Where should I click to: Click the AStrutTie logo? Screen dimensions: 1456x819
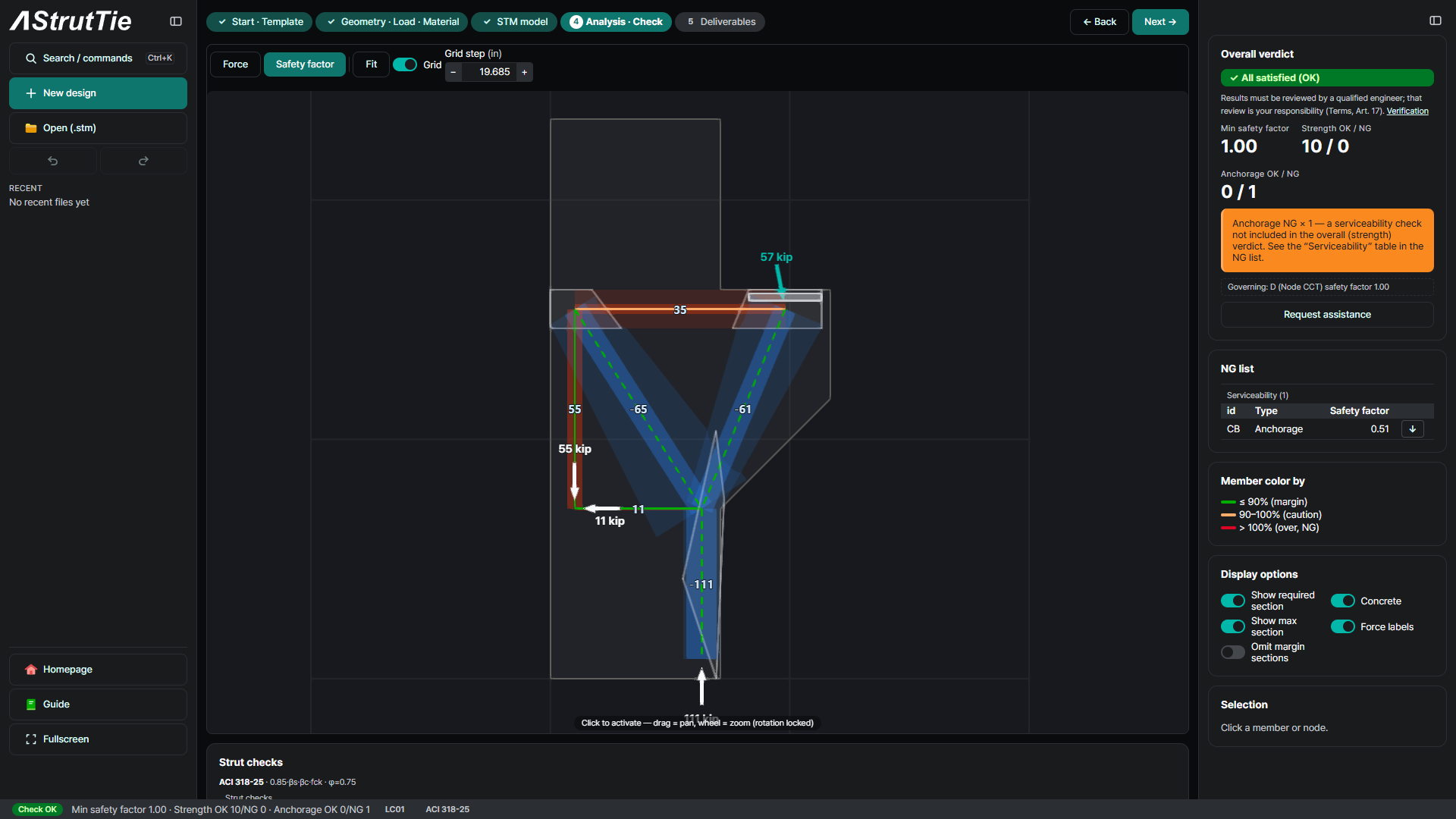point(71,21)
